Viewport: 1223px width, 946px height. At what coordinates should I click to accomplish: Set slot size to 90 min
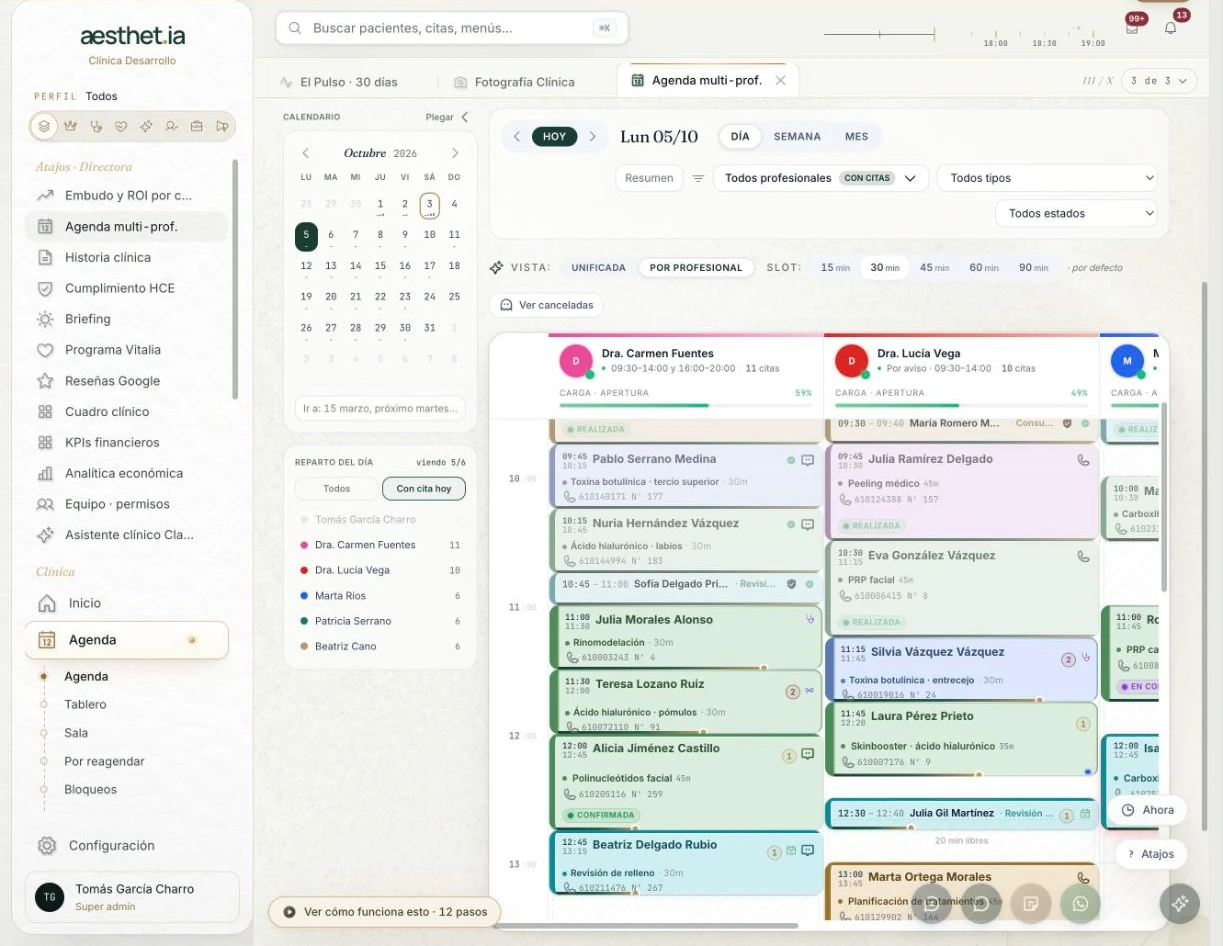point(1033,268)
